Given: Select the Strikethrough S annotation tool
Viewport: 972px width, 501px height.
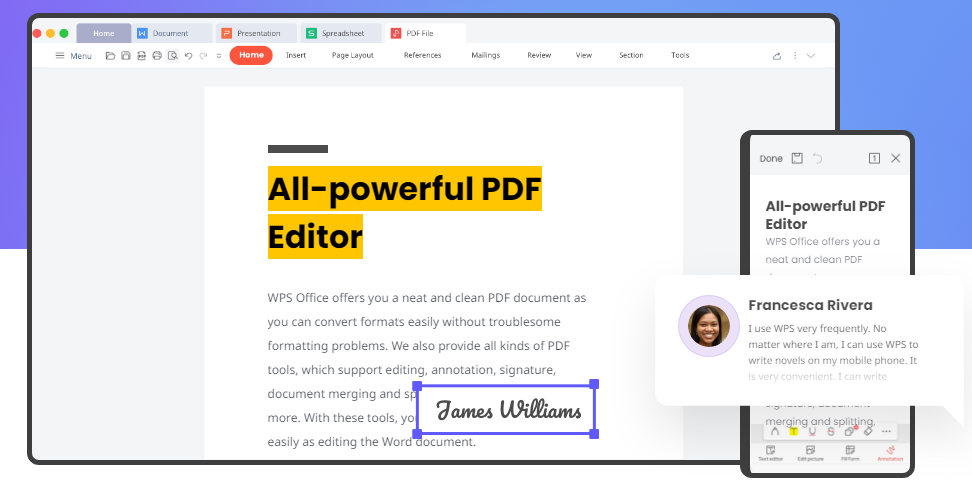Looking at the screenshot, I should coord(831,432).
